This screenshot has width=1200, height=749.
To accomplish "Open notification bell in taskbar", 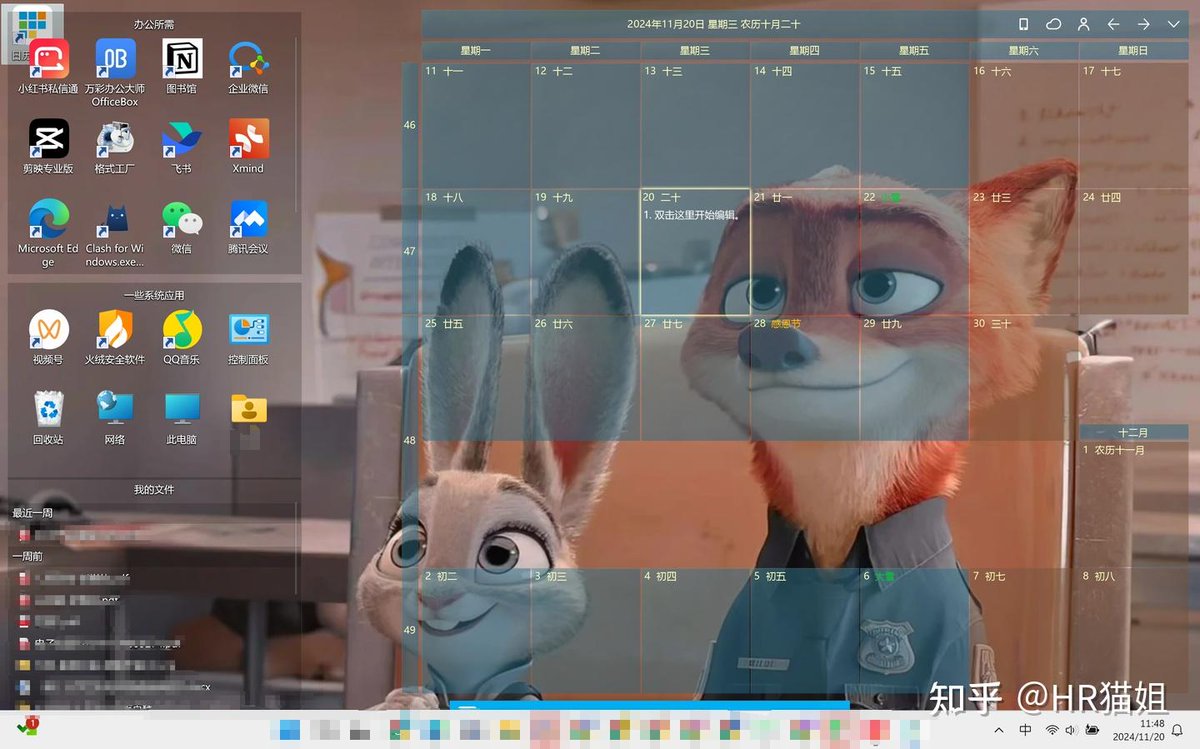I will click(x=1178, y=730).
